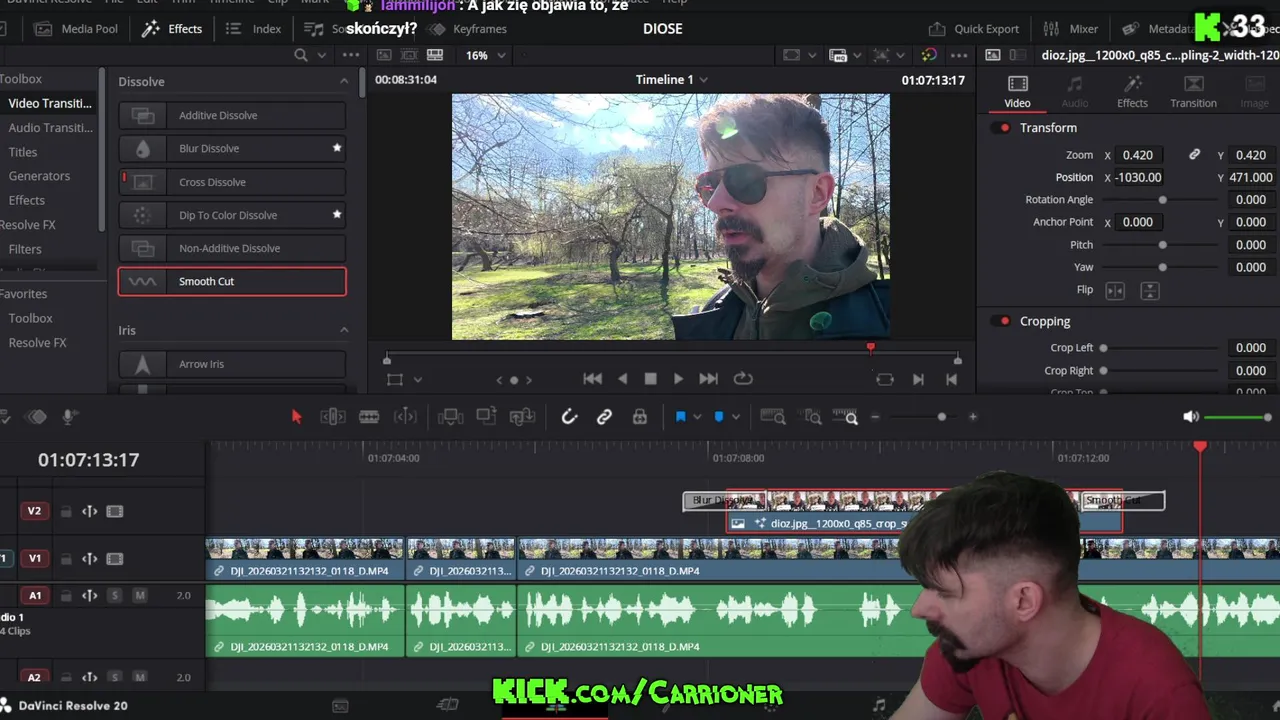Open viewer zoom 16% dropdown
Viewport: 1280px width, 720px height.
[x=483, y=55]
